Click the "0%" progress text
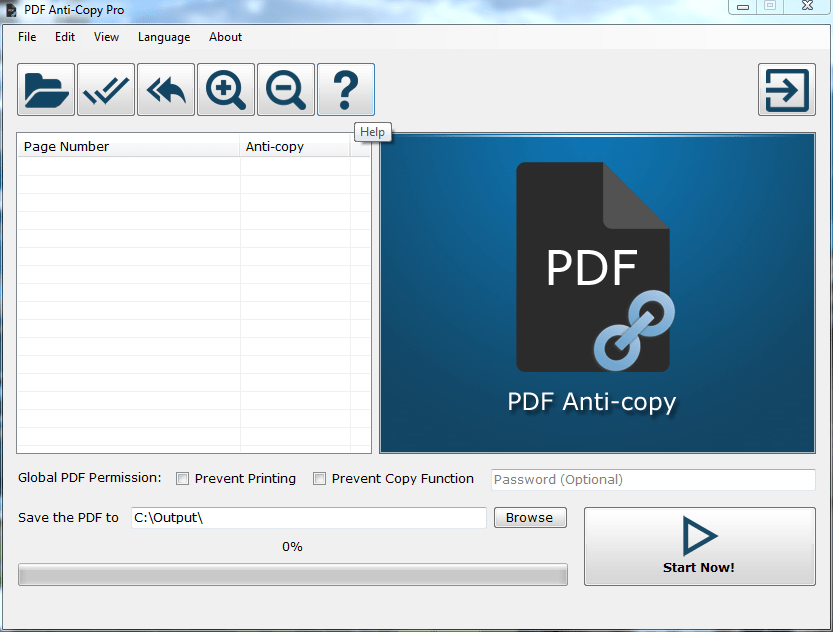 click(x=292, y=546)
